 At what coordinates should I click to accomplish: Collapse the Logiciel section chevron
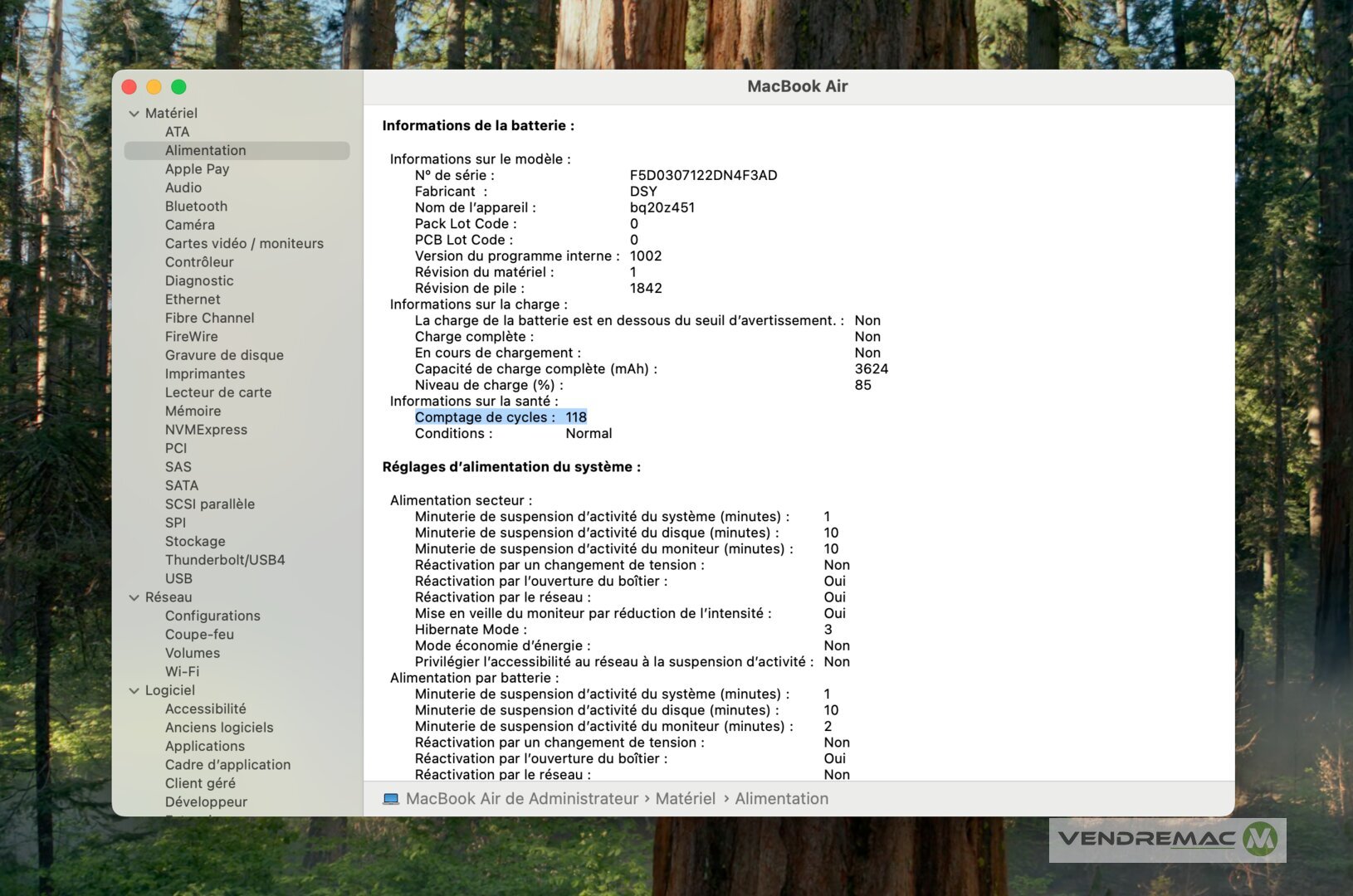pyautogui.click(x=134, y=690)
